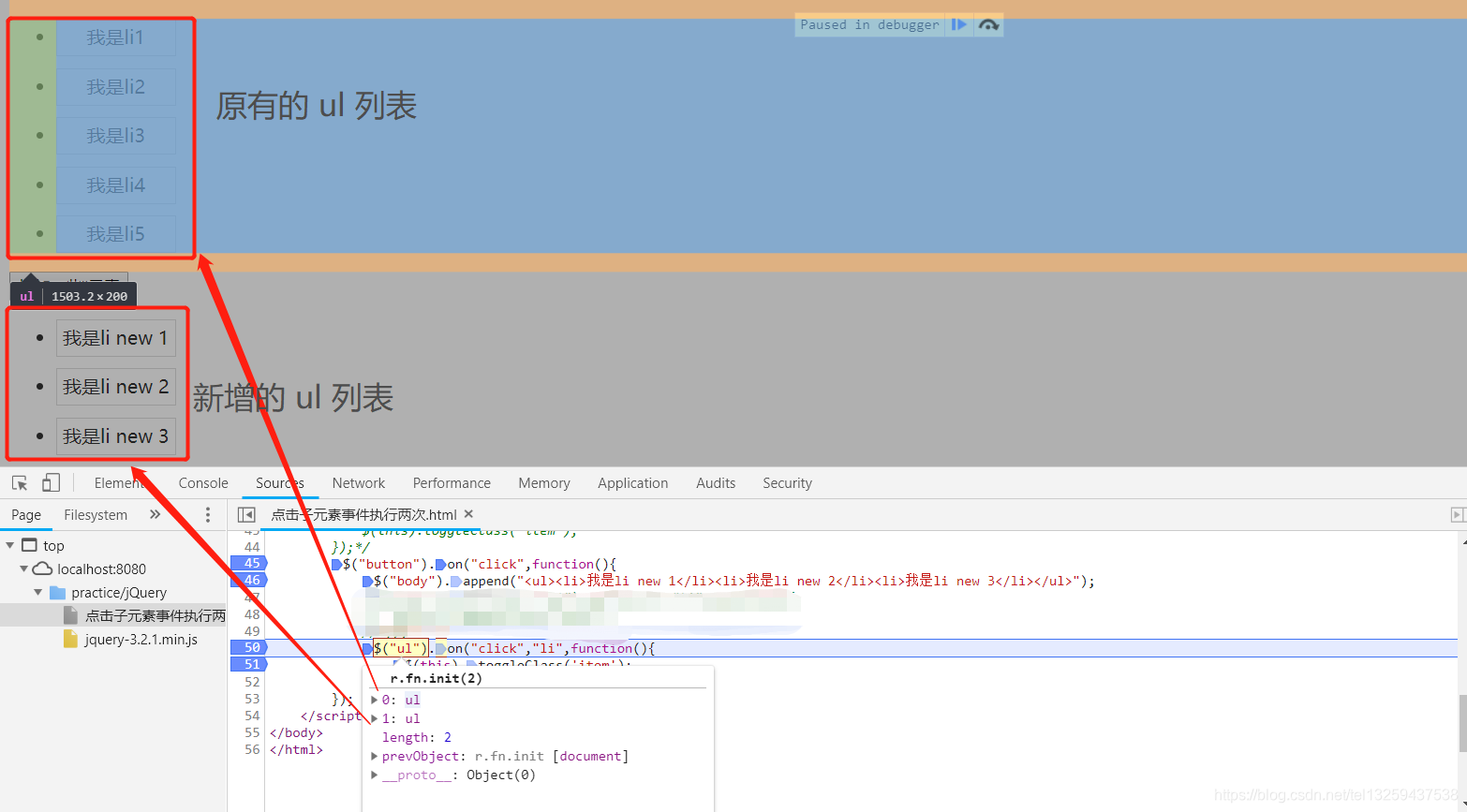Click list item 我是li2
1467x812 pixels.
pyautogui.click(x=115, y=87)
